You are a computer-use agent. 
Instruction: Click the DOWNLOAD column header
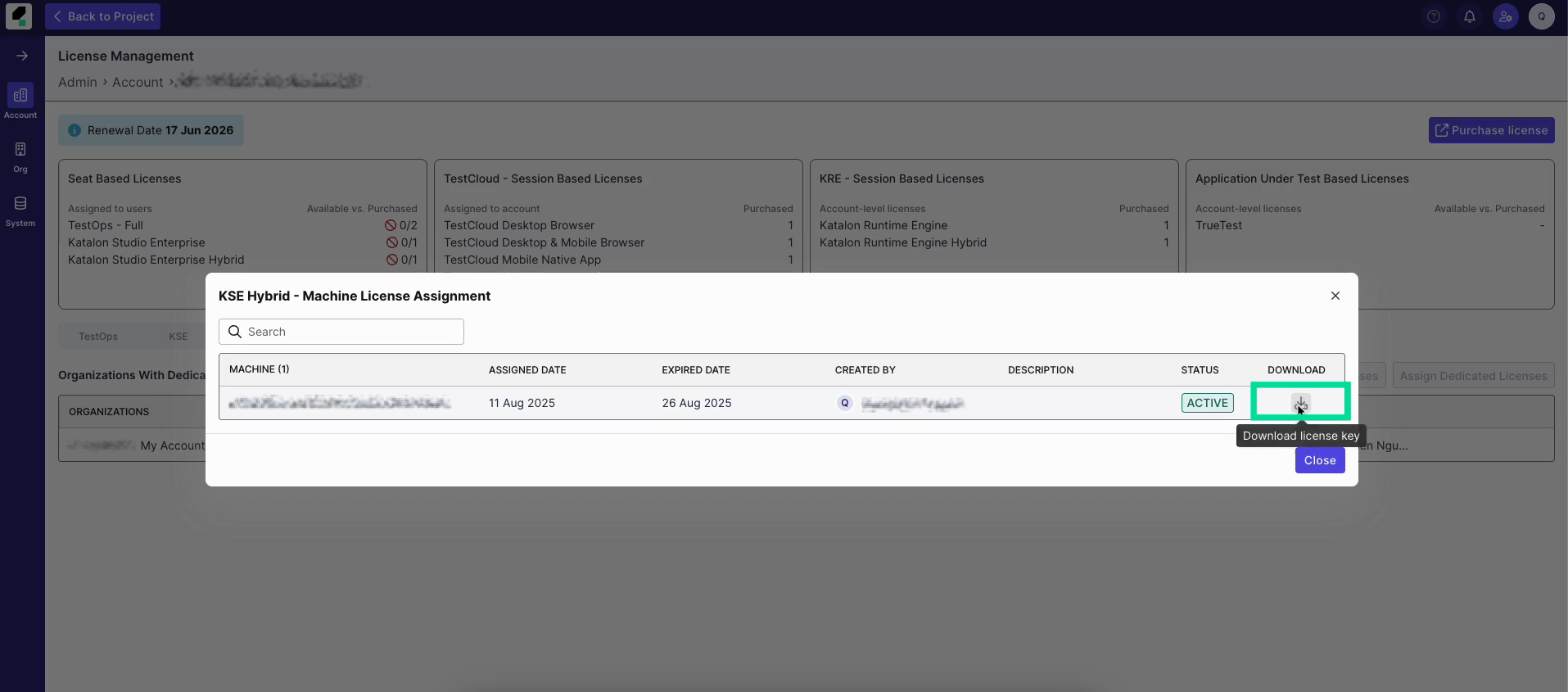coord(1296,370)
